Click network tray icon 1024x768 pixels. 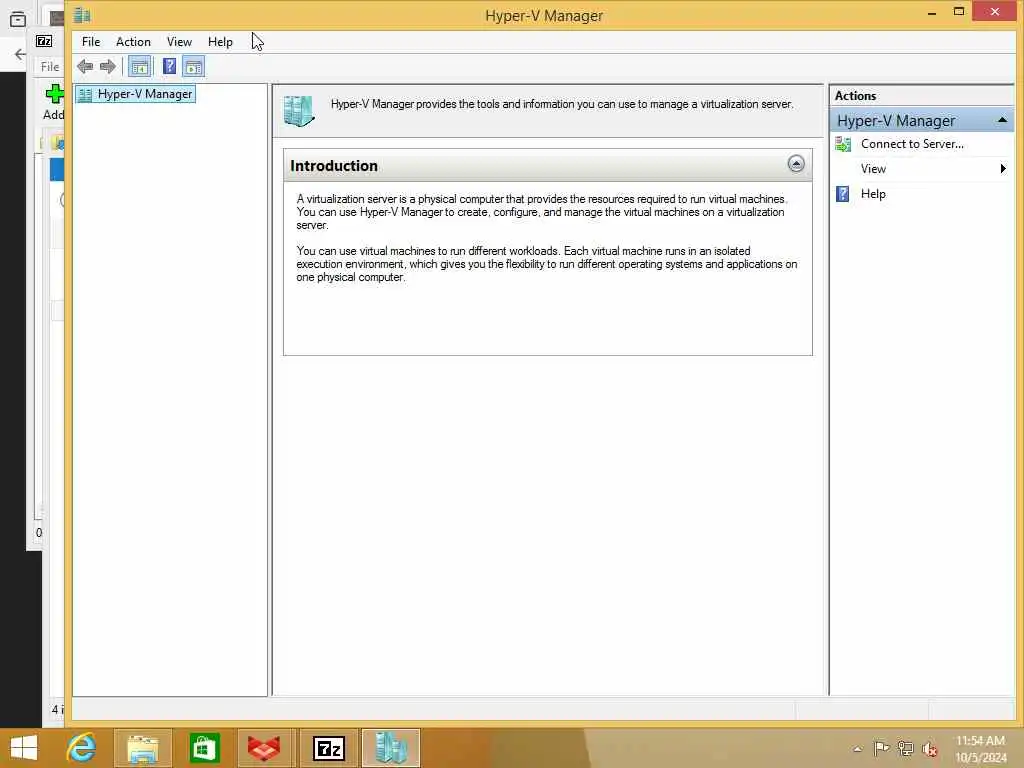pyautogui.click(x=905, y=748)
